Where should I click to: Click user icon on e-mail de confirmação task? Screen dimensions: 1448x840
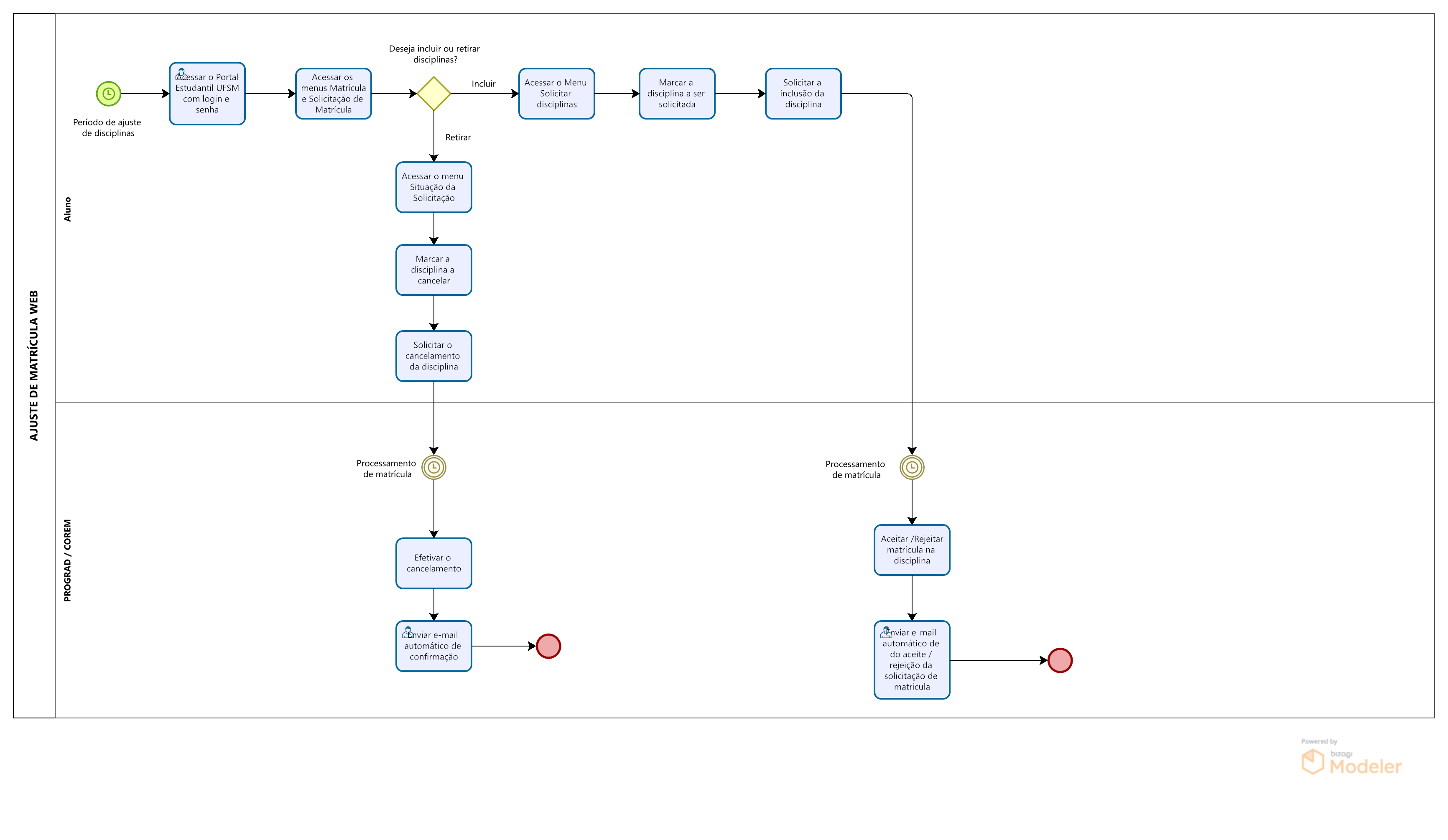408,632
